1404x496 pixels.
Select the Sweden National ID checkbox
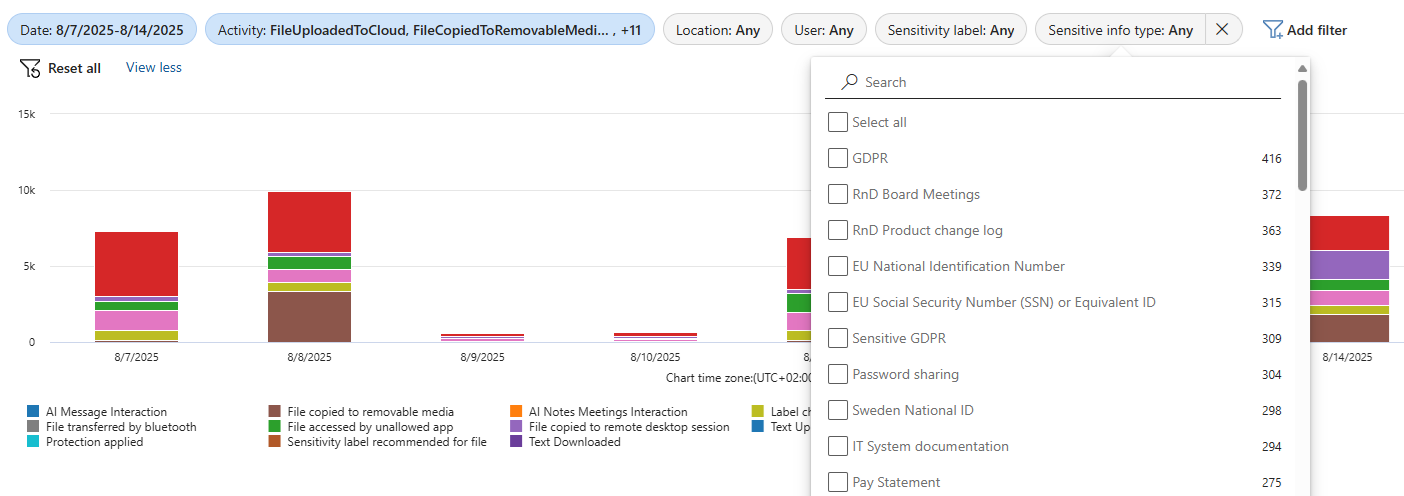838,410
